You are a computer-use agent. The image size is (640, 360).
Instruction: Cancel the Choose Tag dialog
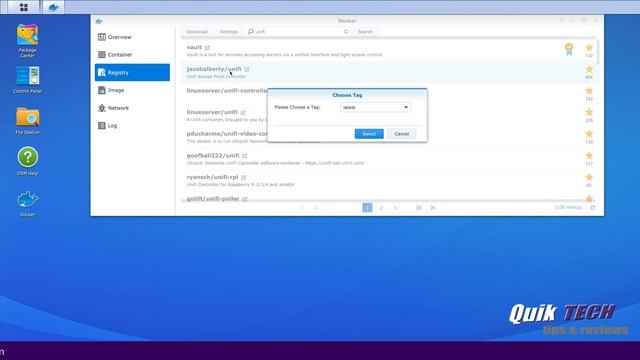[402, 134]
